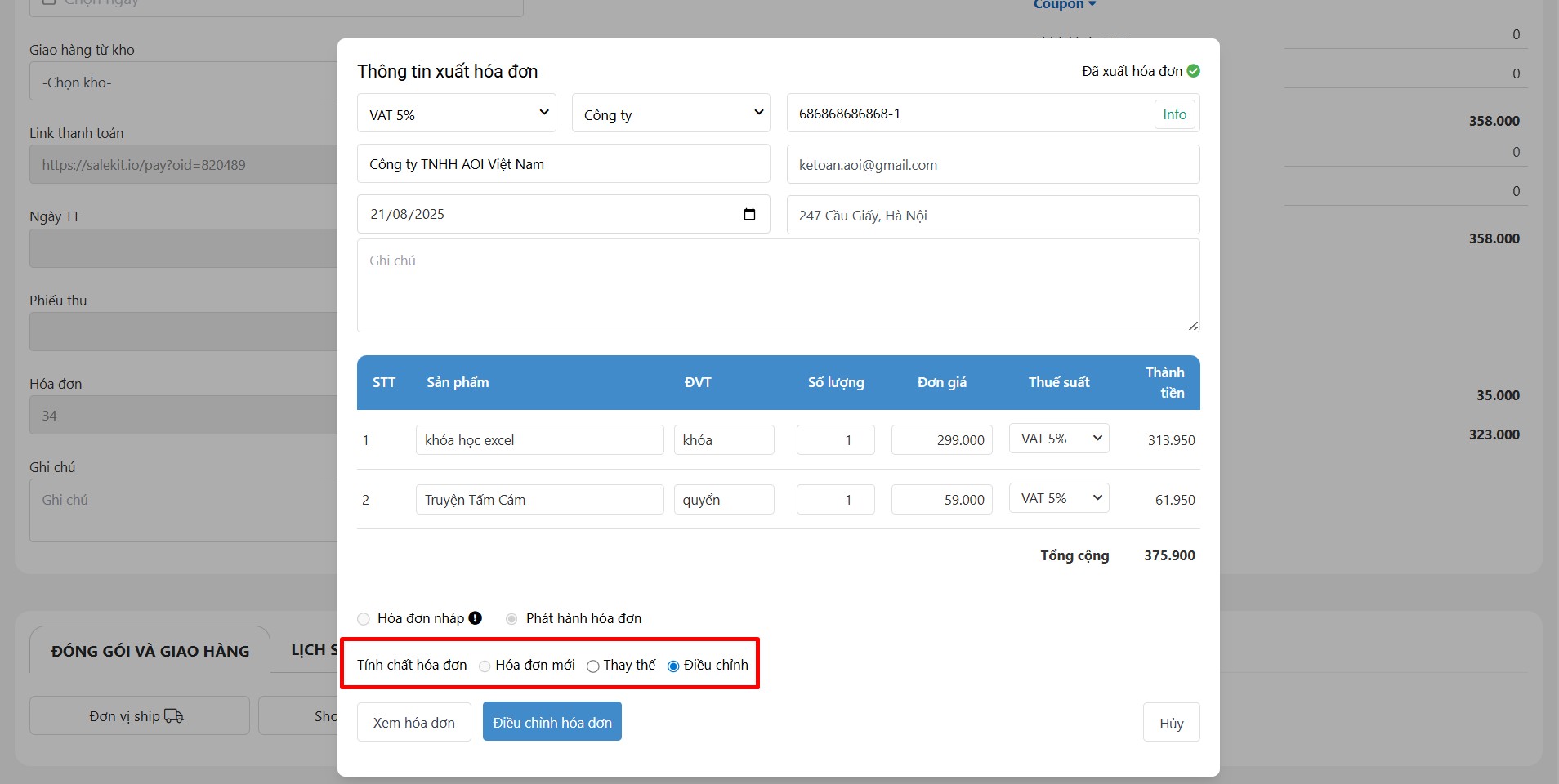The width and height of the screenshot is (1559, 784).
Task: Click the company email input field
Action: pyautogui.click(x=992, y=165)
